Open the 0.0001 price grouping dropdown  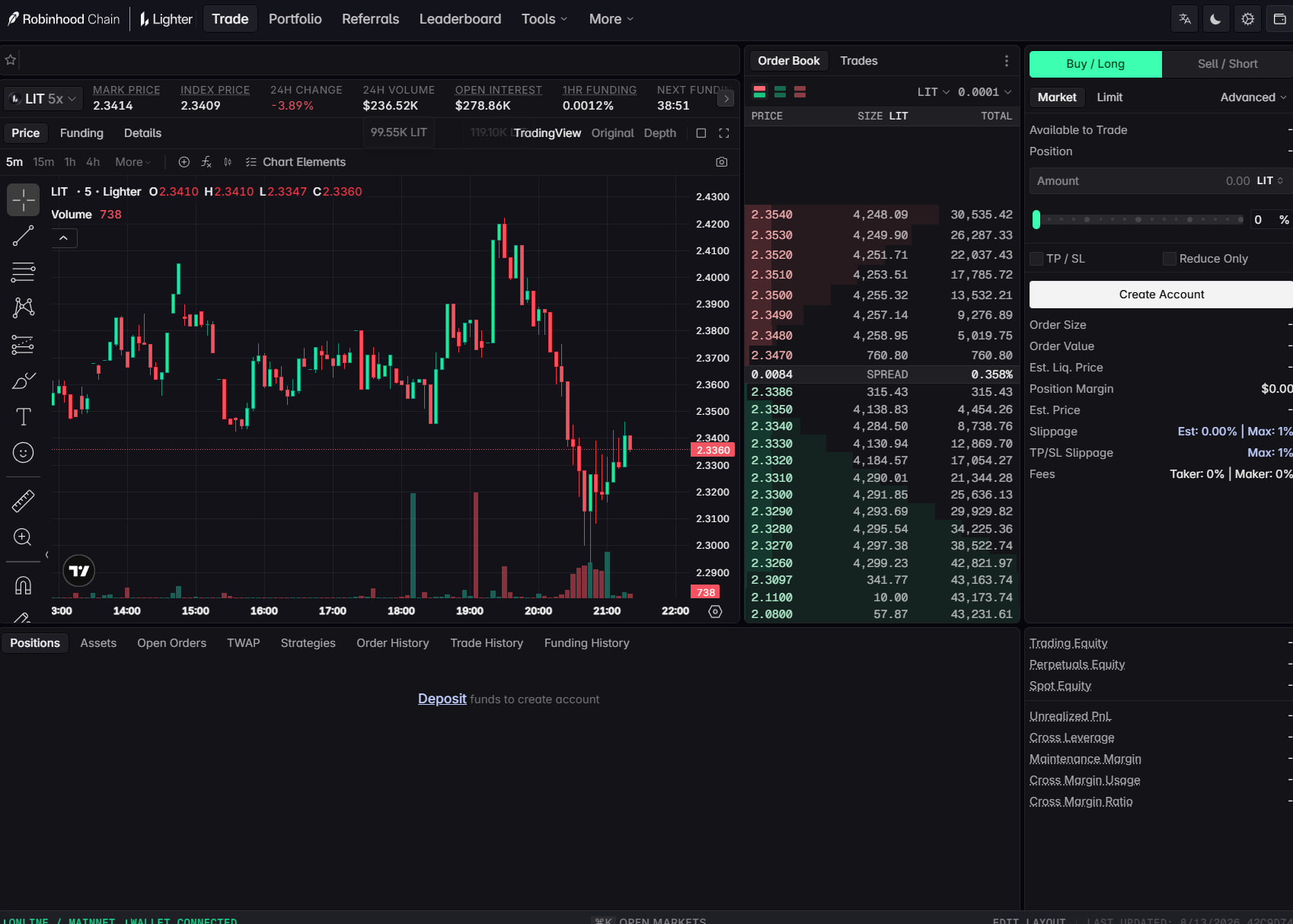pyautogui.click(x=985, y=92)
